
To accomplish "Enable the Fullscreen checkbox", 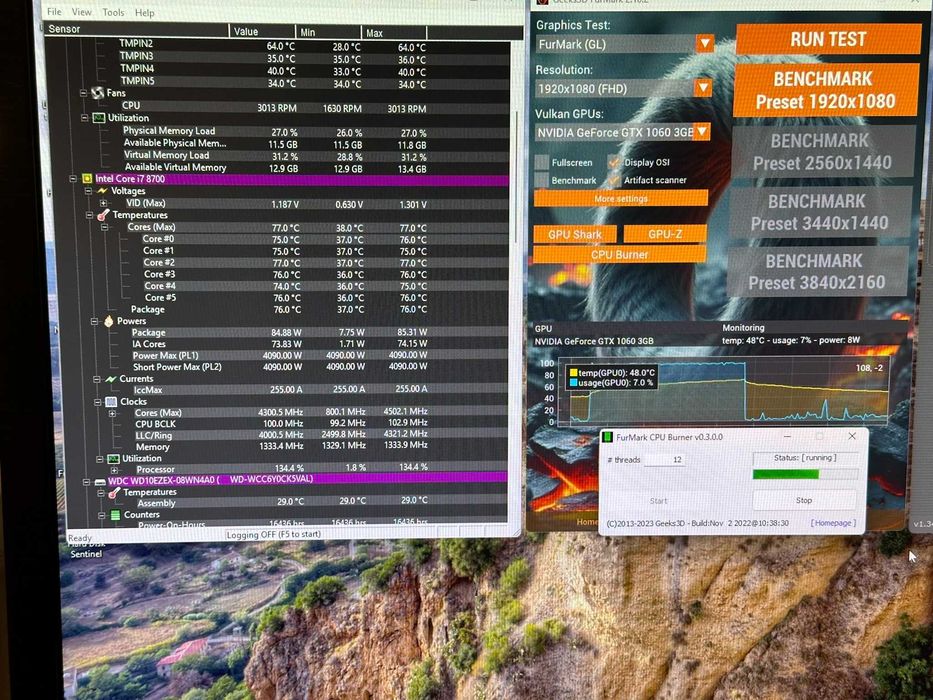I will pyautogui.click(x=541, y=162).
